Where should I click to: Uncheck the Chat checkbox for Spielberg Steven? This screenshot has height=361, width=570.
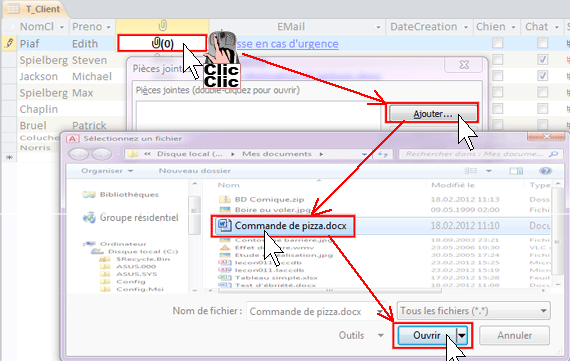(x=542, y=59)
